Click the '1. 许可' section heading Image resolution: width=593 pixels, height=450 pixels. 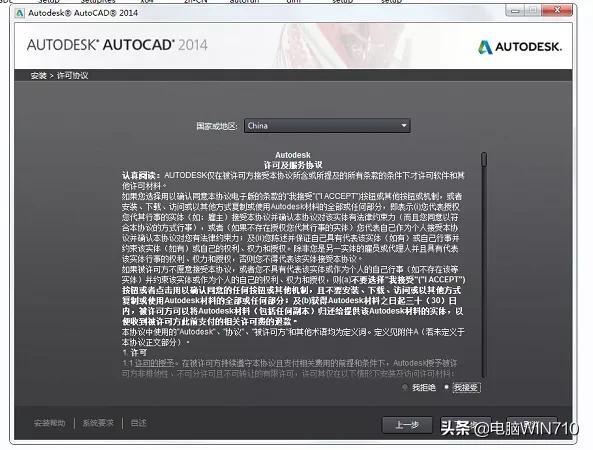pos(135,353)
